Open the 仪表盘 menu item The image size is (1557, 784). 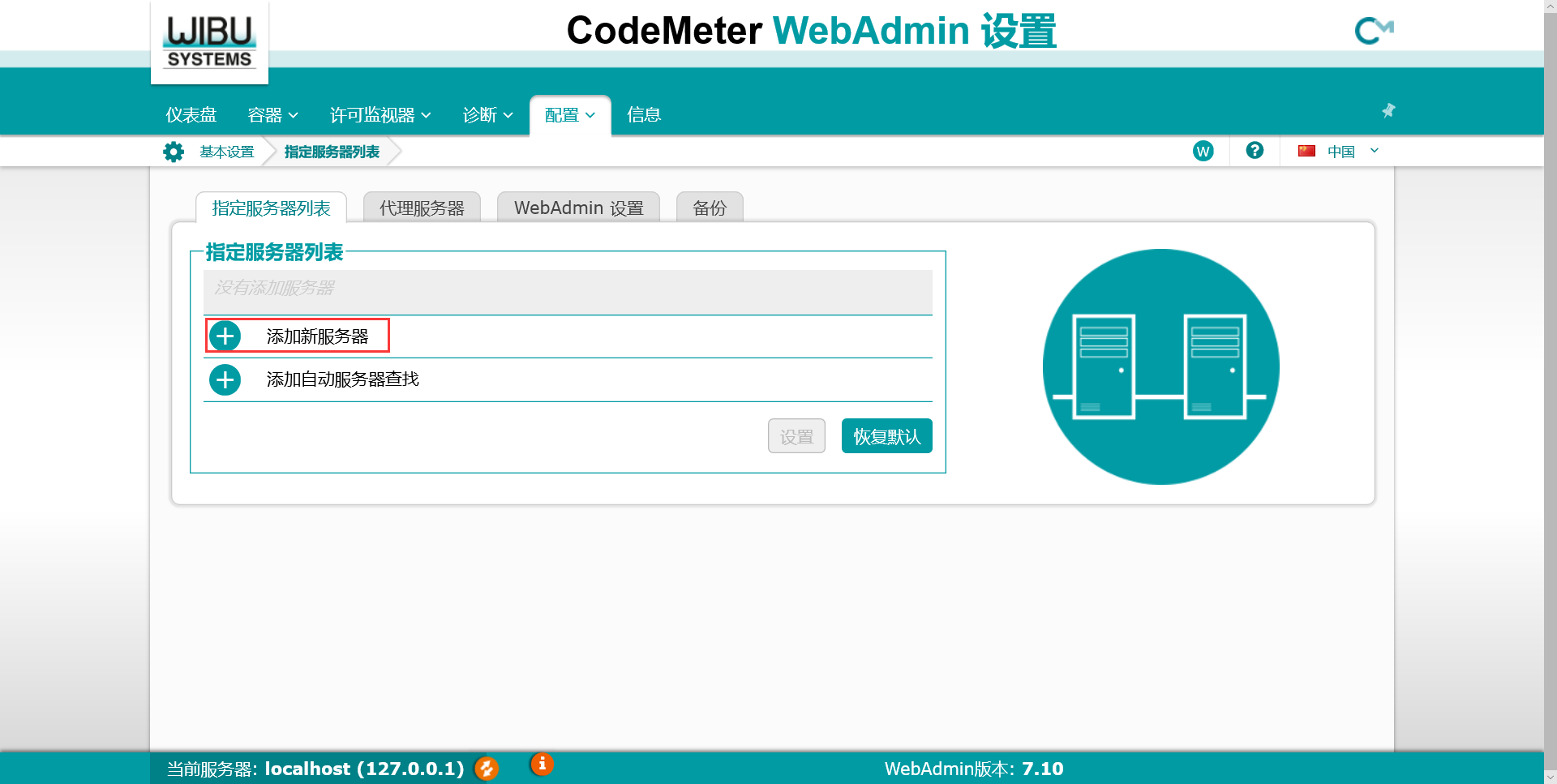coord(191,115)
